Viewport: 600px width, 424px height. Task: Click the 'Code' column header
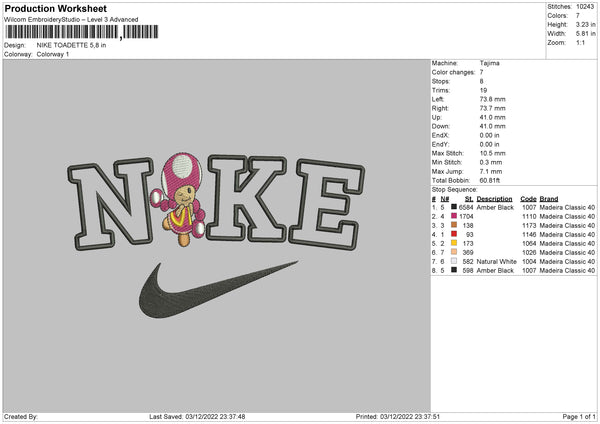(x=528, y=199)
